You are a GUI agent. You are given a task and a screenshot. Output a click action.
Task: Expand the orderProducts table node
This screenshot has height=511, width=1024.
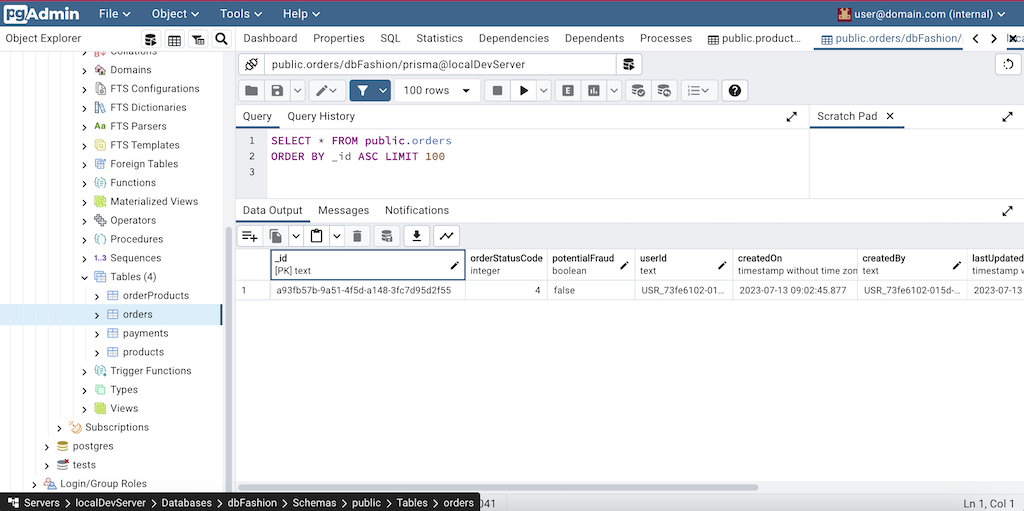click(97, 296)
